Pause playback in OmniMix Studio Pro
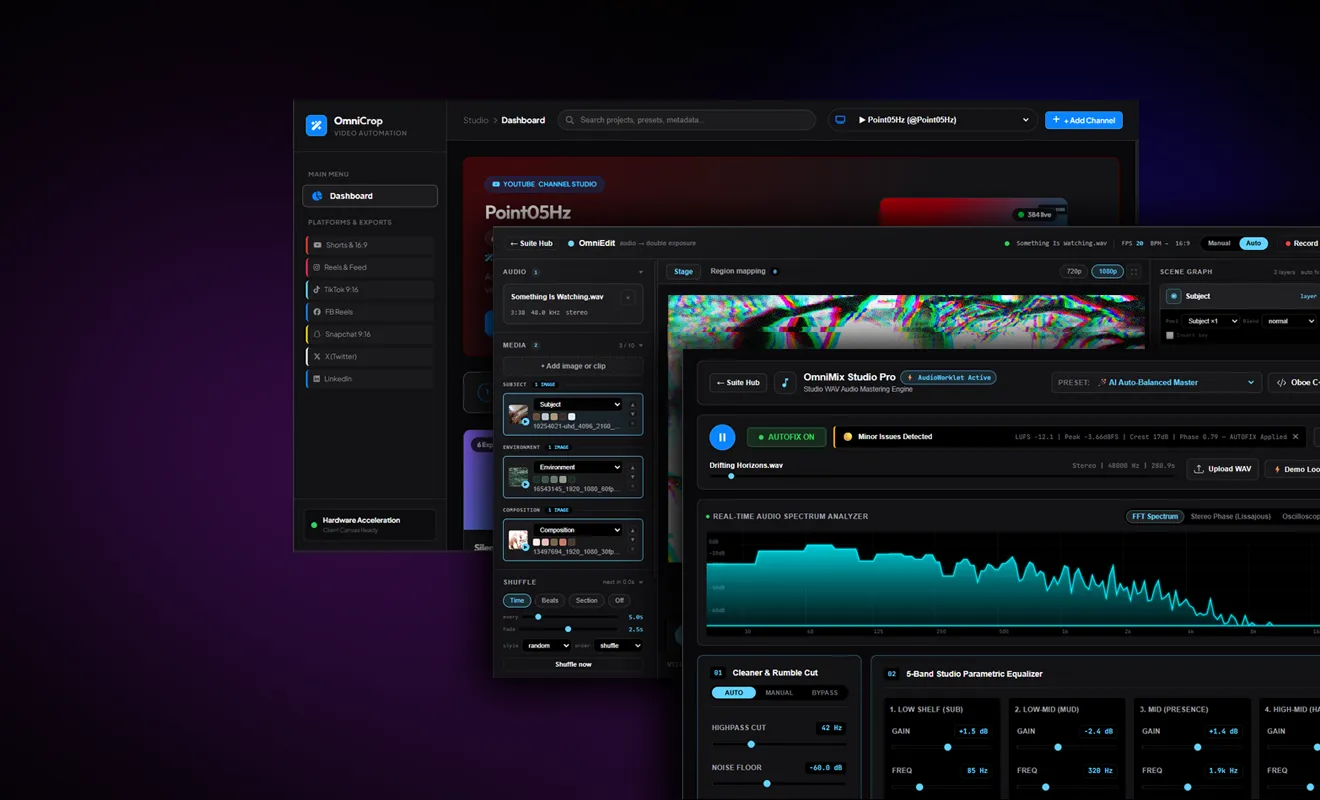Viewport: 1320px width, 800px height. (722, 437)
